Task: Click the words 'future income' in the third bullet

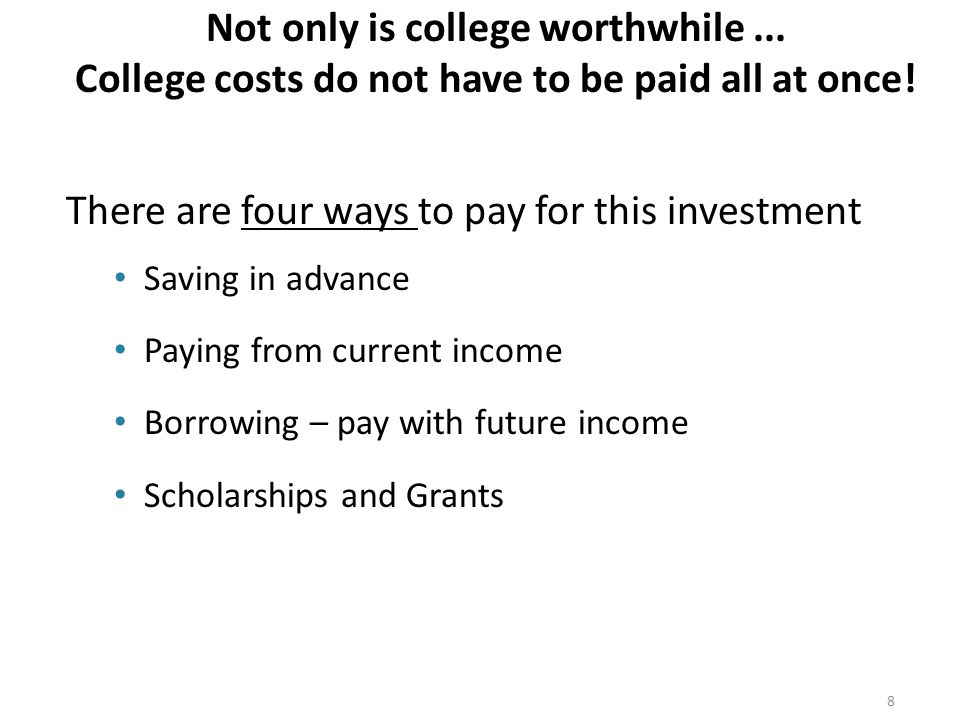Action: click(x=581, y=424)
